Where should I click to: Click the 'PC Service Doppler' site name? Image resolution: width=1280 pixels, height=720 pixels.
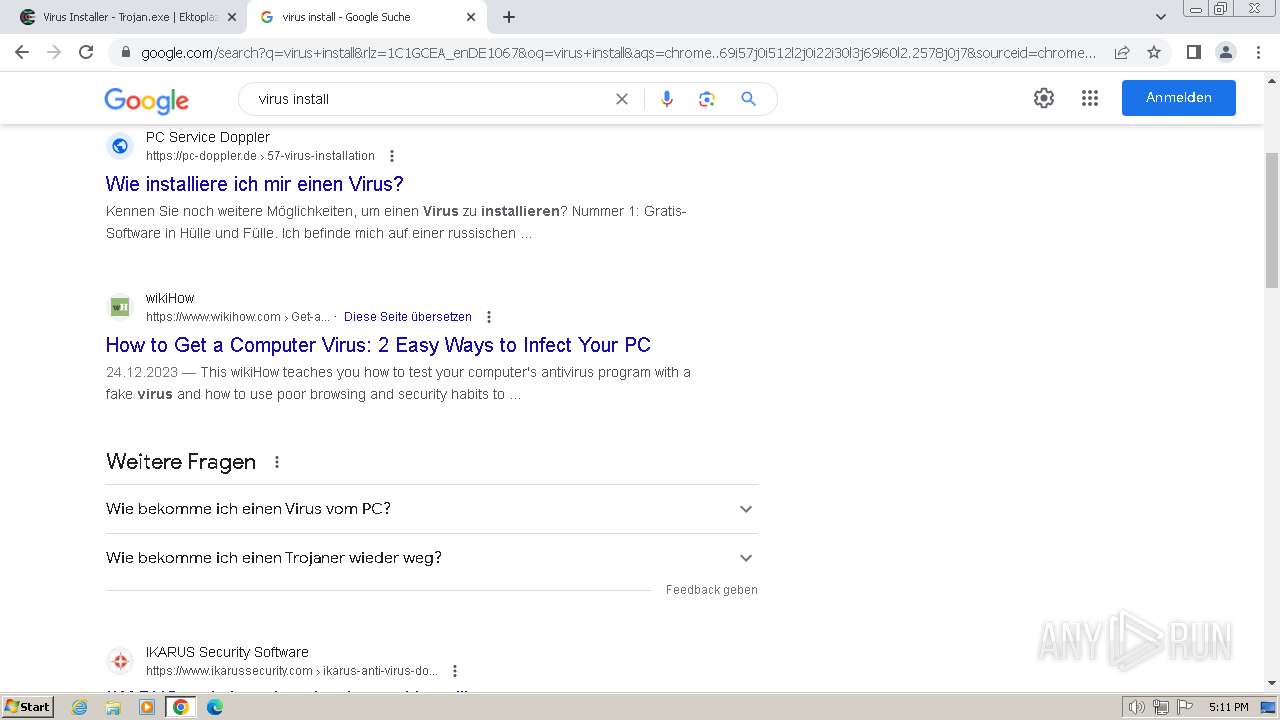point(208,137)
